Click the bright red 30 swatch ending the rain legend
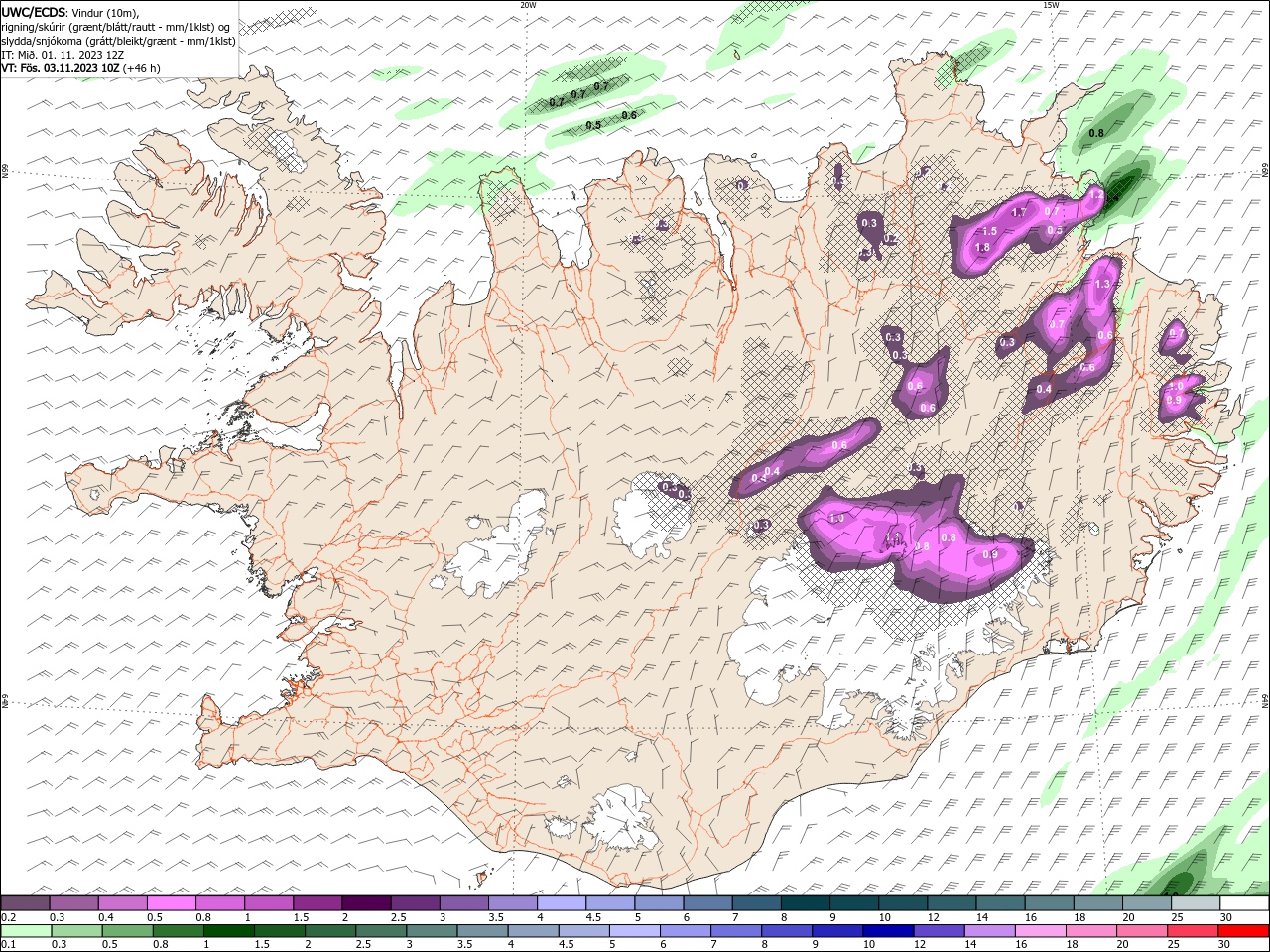Screen dimensions: 1270x952 point(1244,931)
